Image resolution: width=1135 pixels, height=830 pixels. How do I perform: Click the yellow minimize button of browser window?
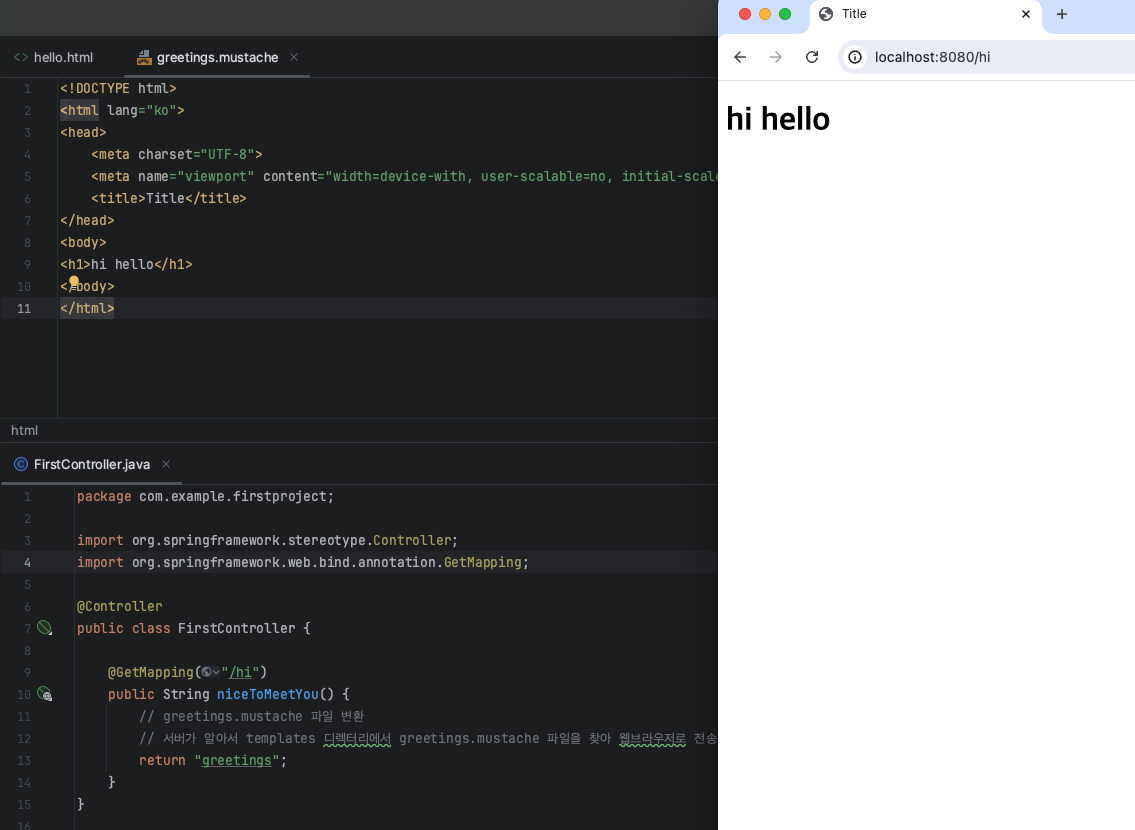coord(765,14)
